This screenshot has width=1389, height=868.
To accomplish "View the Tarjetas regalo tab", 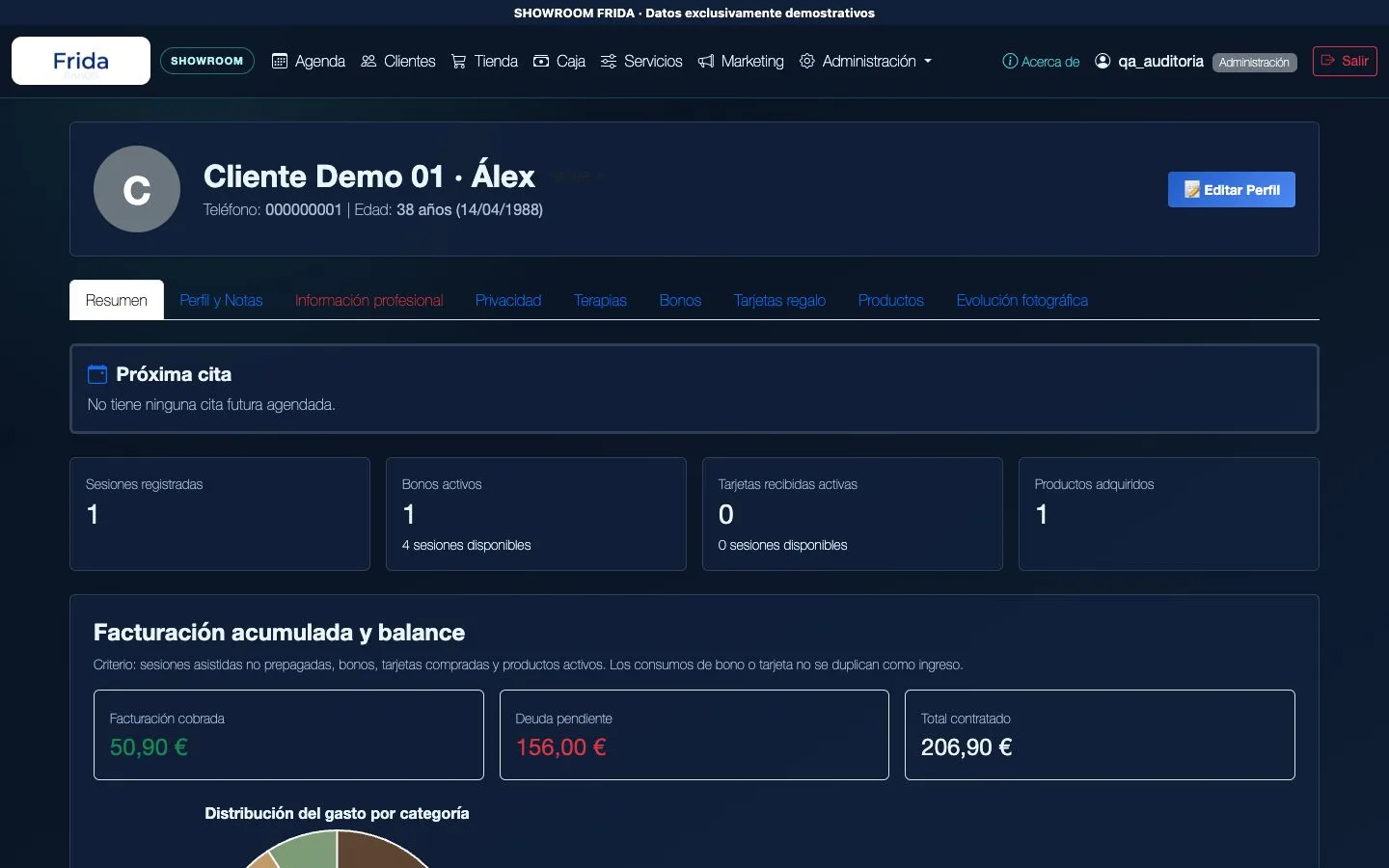I will (x=779, y=300).
